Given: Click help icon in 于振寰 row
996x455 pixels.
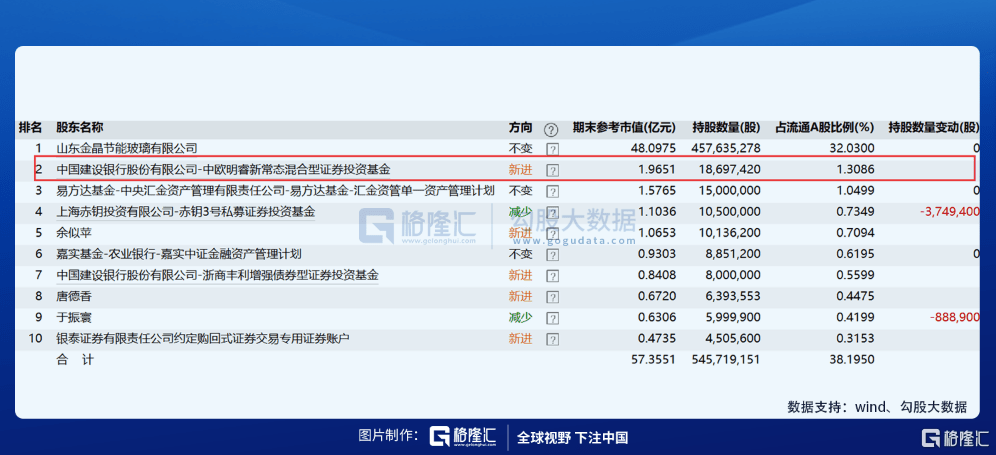Looking at the screenshot, I should pyautogui.click(x=553, y=318).
